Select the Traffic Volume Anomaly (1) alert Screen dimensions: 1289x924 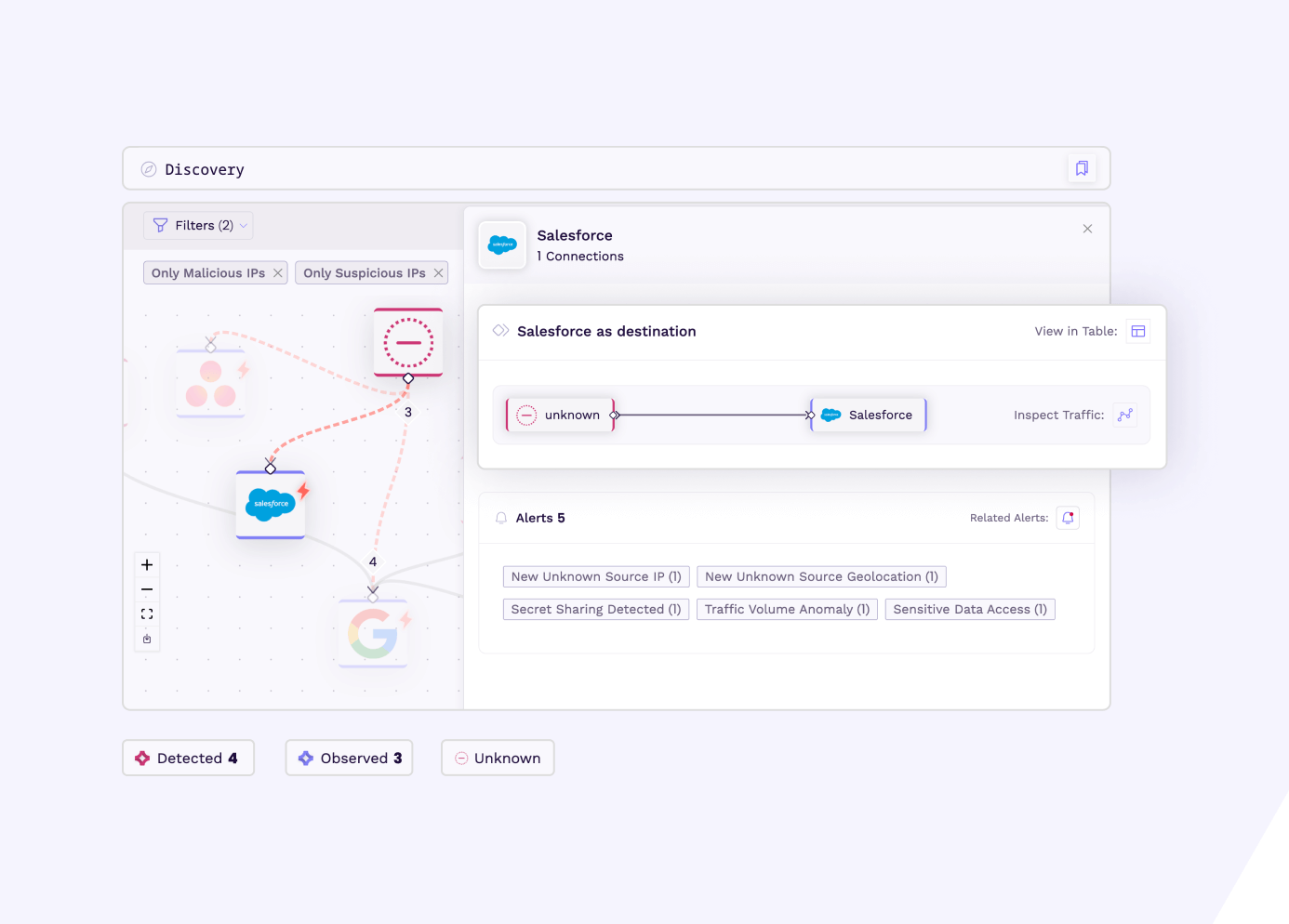787,609
